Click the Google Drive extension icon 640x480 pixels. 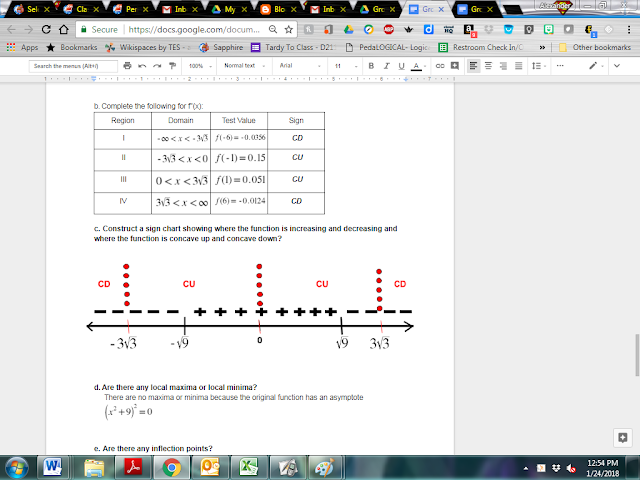tap(348, 29)
